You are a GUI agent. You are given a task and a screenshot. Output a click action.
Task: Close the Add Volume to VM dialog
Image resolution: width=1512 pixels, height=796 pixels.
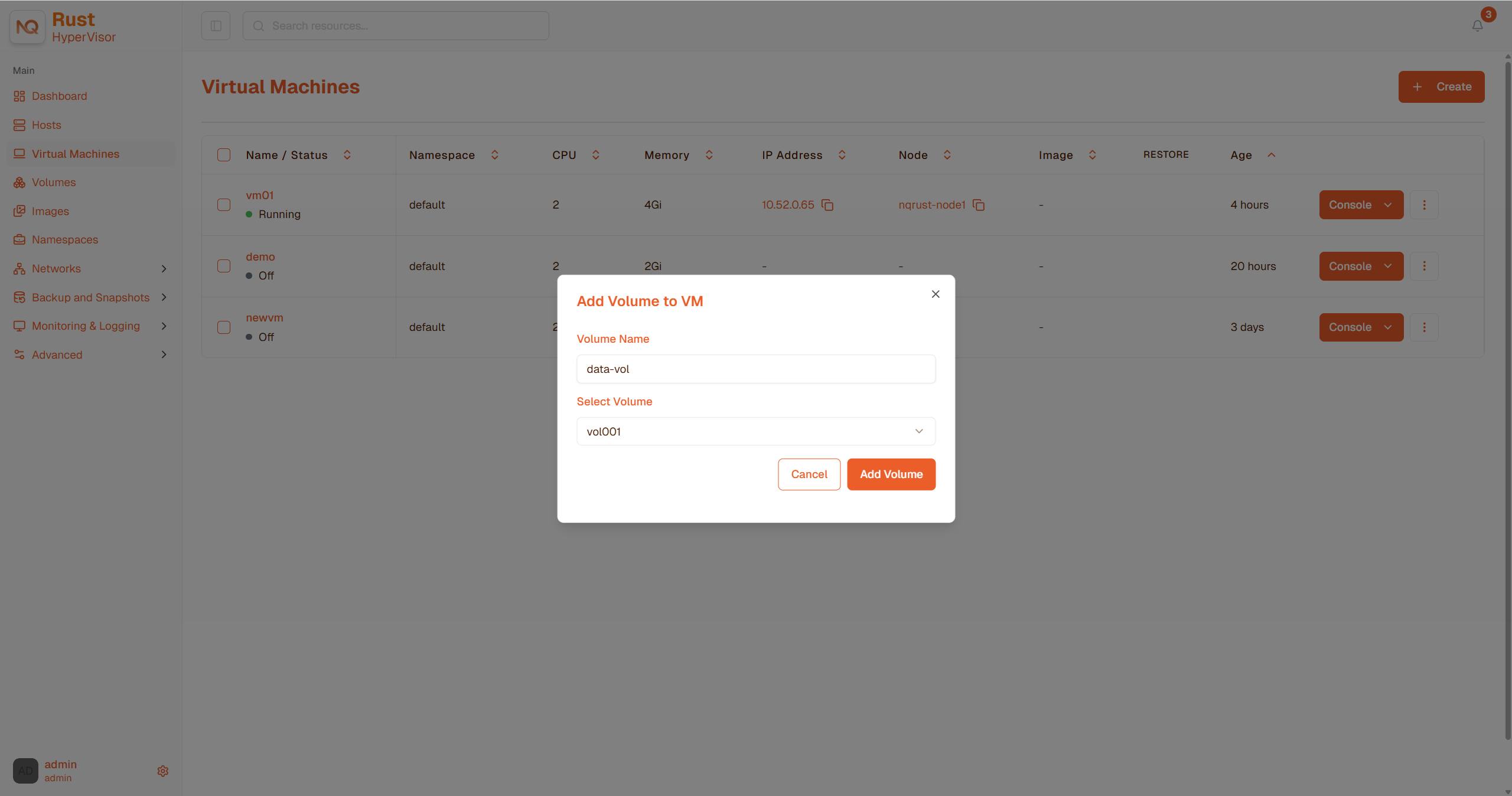[936, 294]
